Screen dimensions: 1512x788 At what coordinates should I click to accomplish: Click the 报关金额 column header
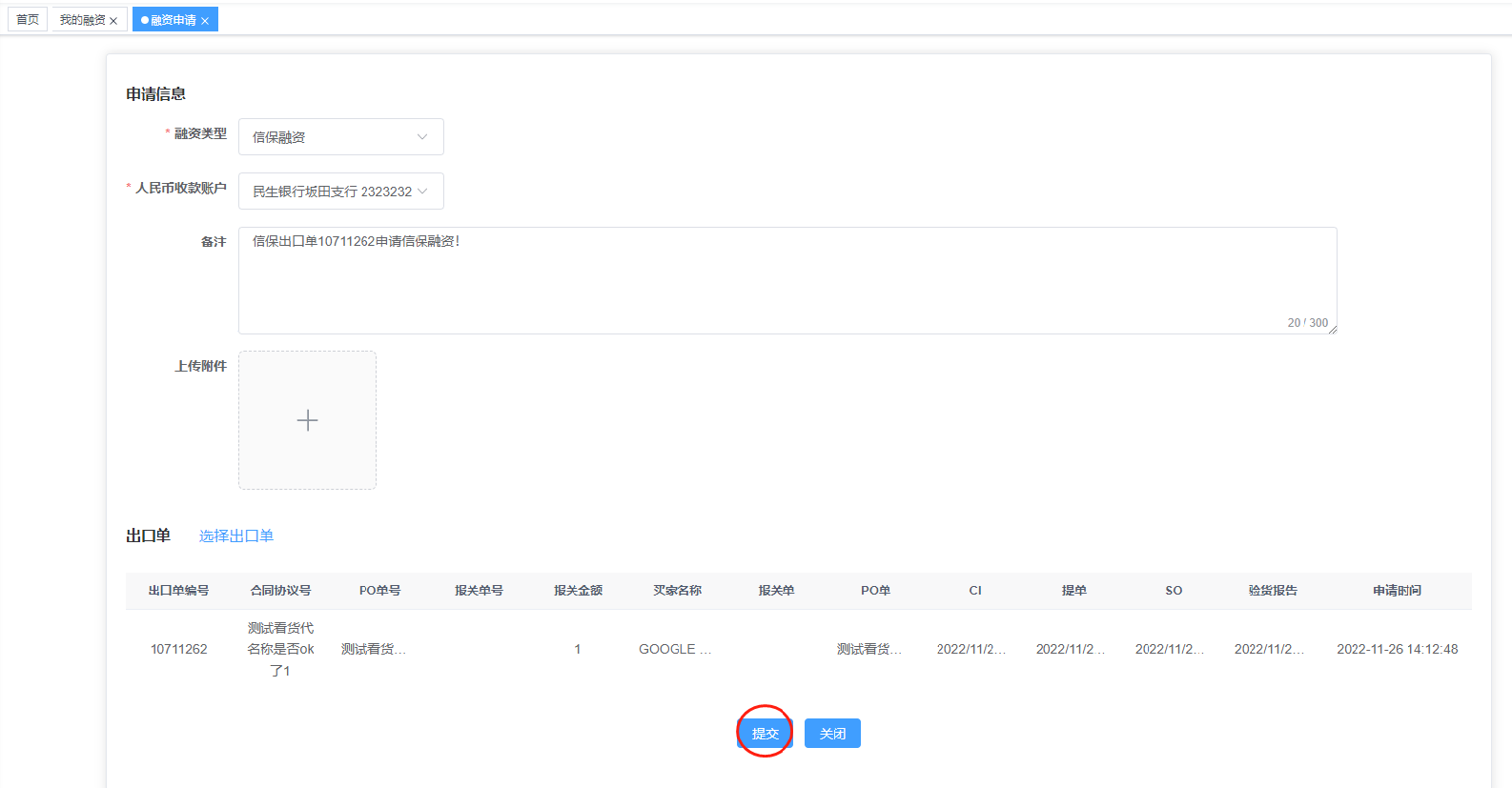point(578,591)
